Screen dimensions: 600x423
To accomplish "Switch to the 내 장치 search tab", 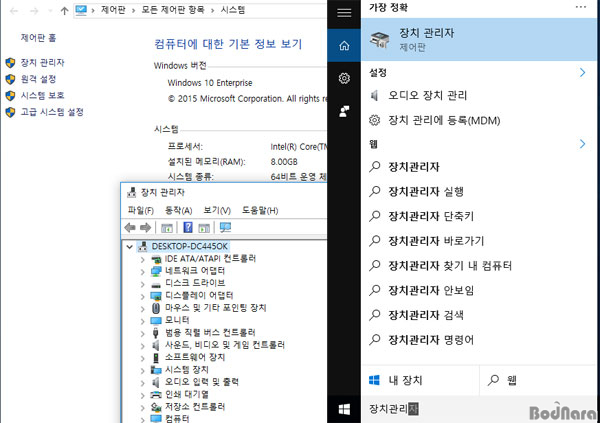I will (420, 380).
